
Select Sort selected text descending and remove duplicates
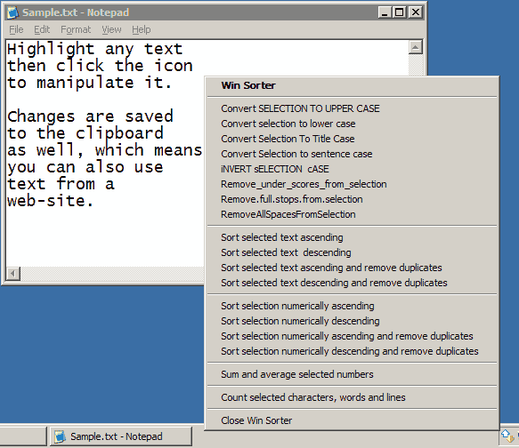(x=352, y=283)
